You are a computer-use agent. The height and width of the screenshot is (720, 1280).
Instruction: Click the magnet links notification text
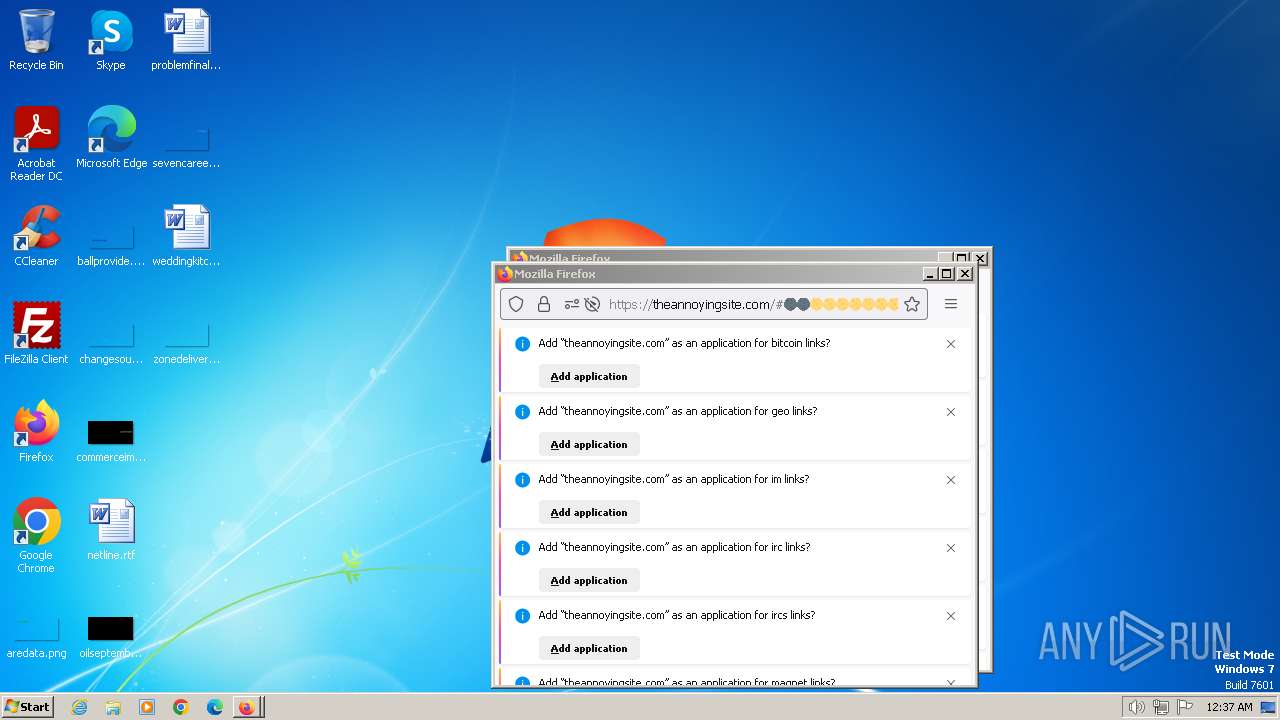tap(686, 683)
